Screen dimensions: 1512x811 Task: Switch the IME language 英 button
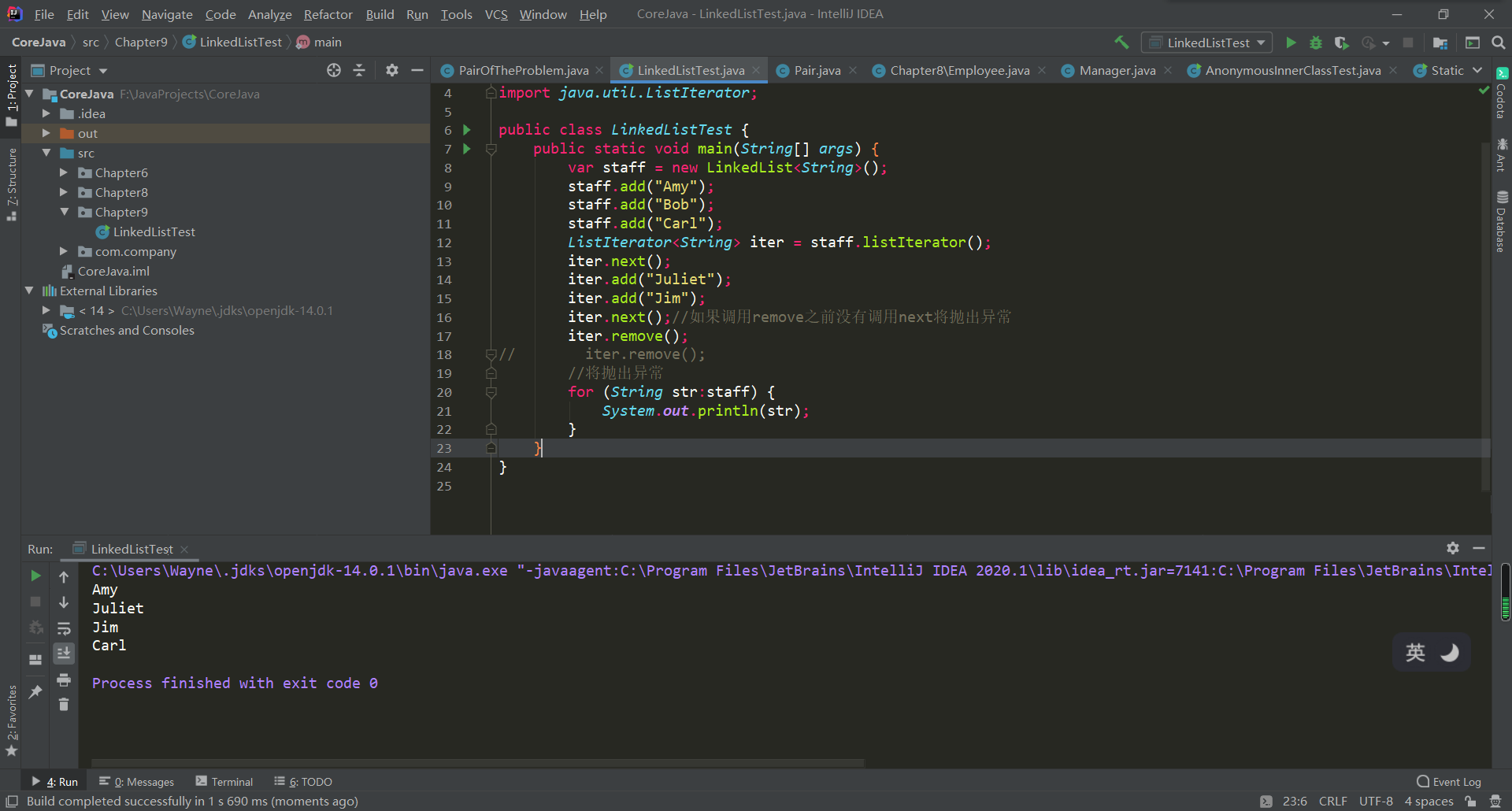coord(1415,653)
